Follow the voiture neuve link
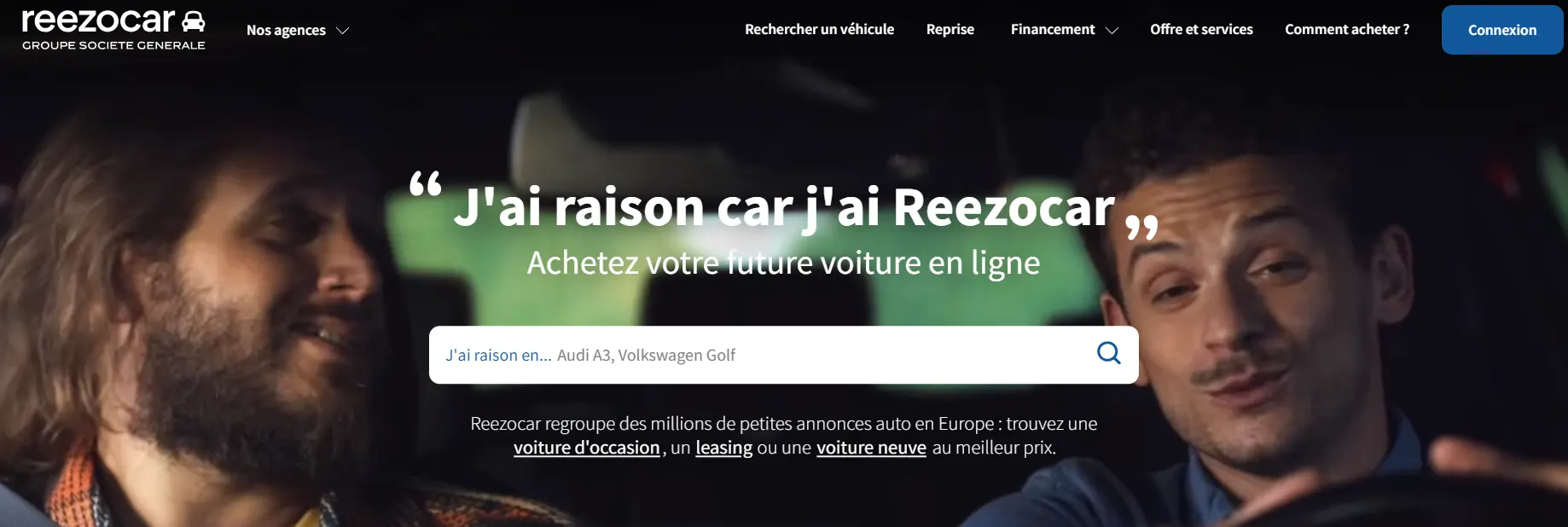The image size is (1568, 527). 871,448
